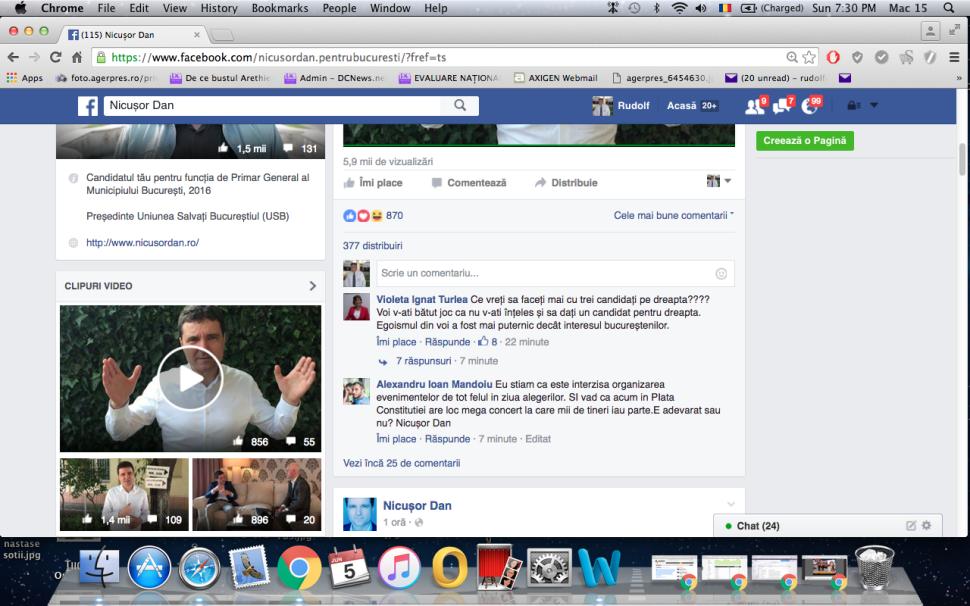Play the Clipuri Video featured video
970x606 pixels.
coord(190,378)
